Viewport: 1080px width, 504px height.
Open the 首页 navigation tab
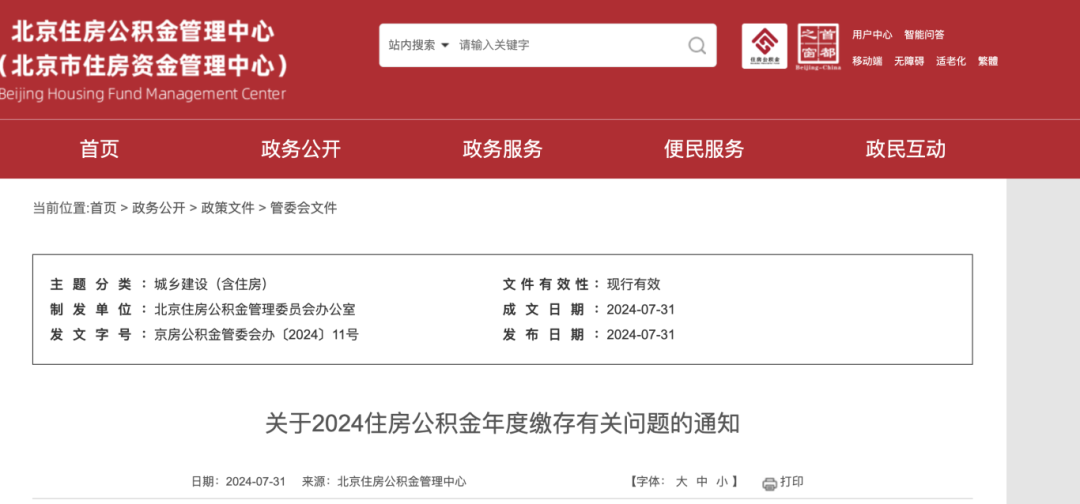(100, 149)
